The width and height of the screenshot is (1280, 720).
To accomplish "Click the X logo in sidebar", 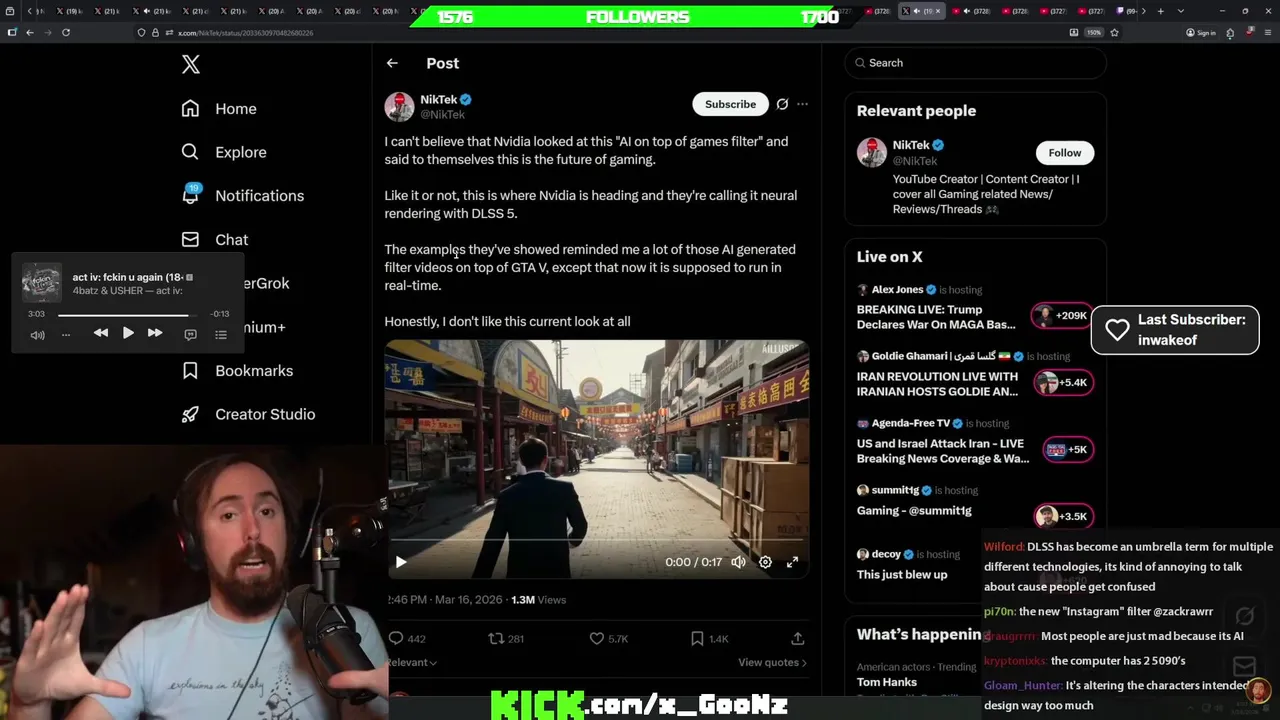I will pos(190,65).
